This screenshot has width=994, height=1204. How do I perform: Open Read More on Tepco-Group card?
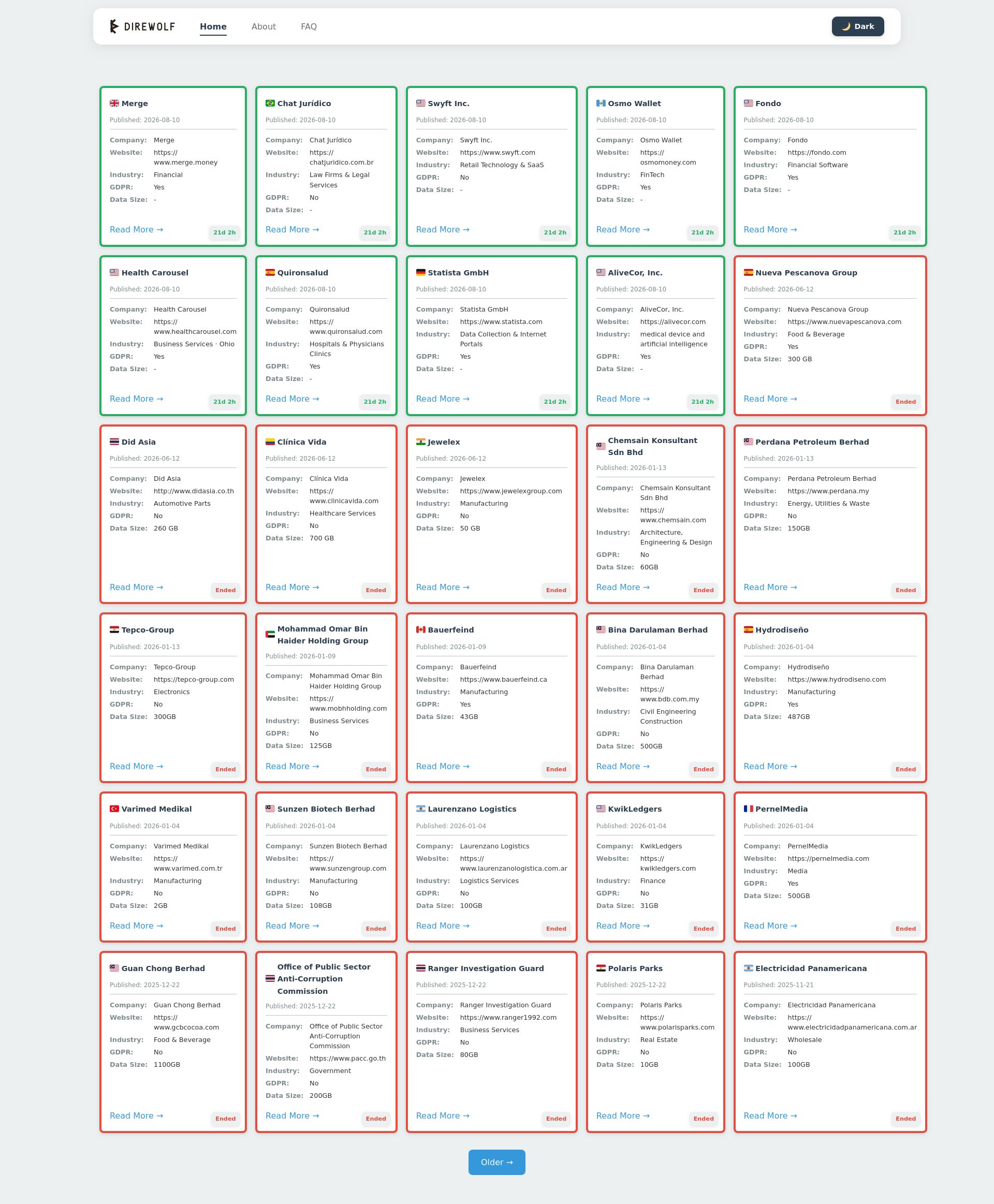pos(136,767)
